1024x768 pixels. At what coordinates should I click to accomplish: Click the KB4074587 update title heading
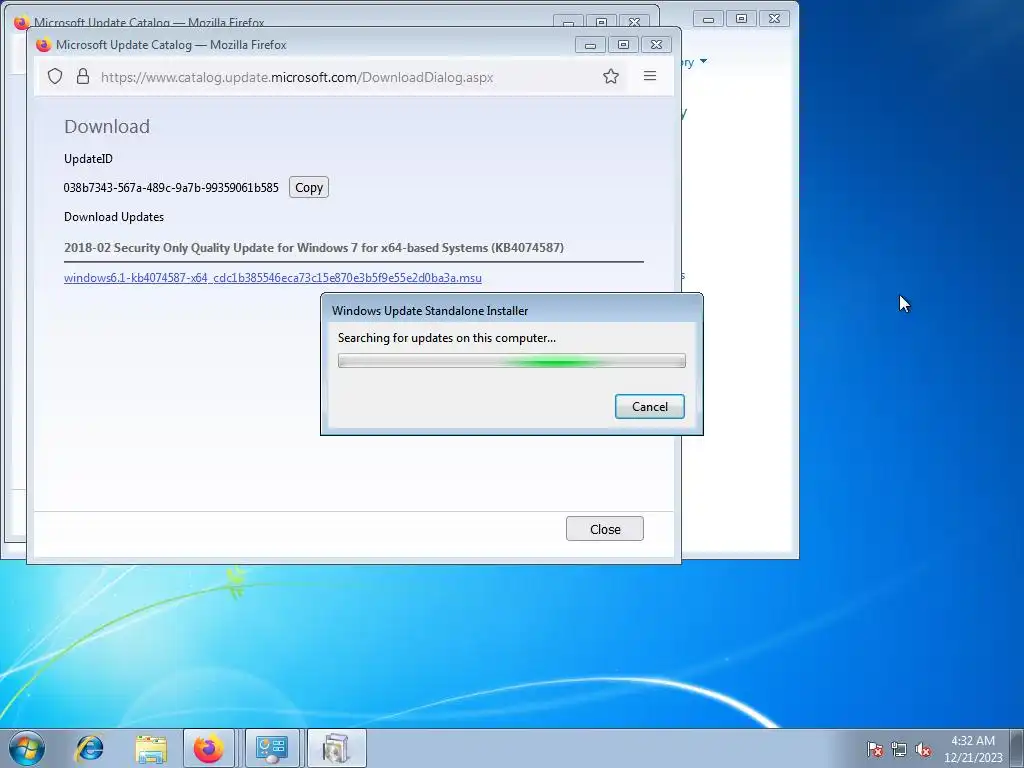(x=314, y=248)
